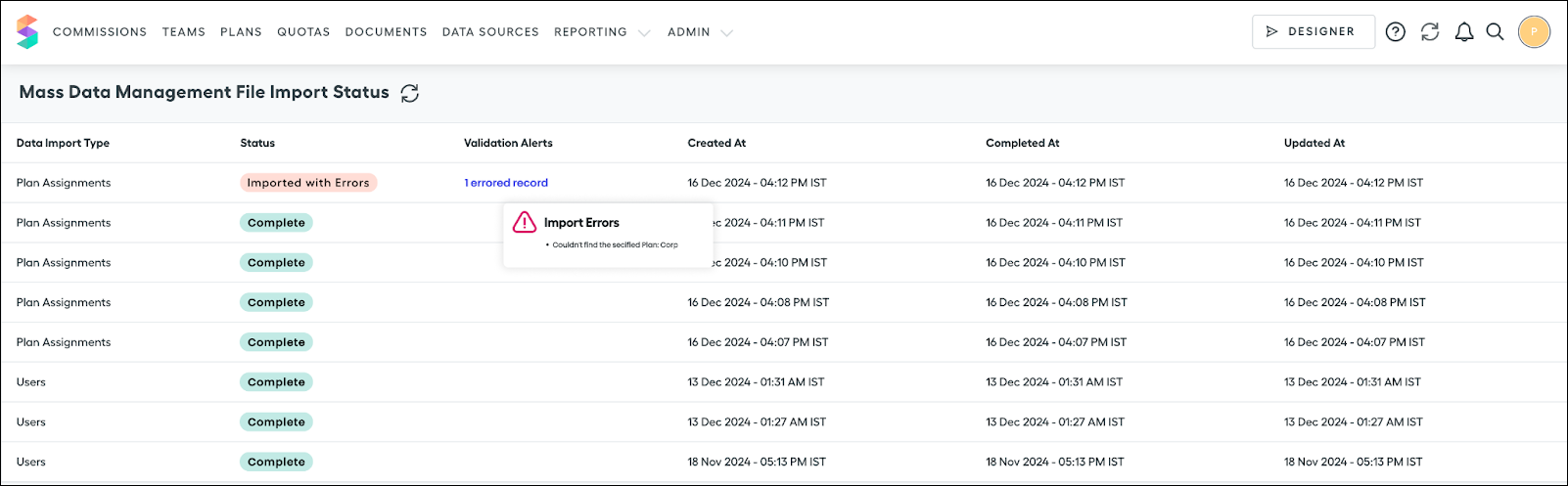
Task: Click Created At 13 Dec 2024 01:27 AM
Action: tap(757, 422)
